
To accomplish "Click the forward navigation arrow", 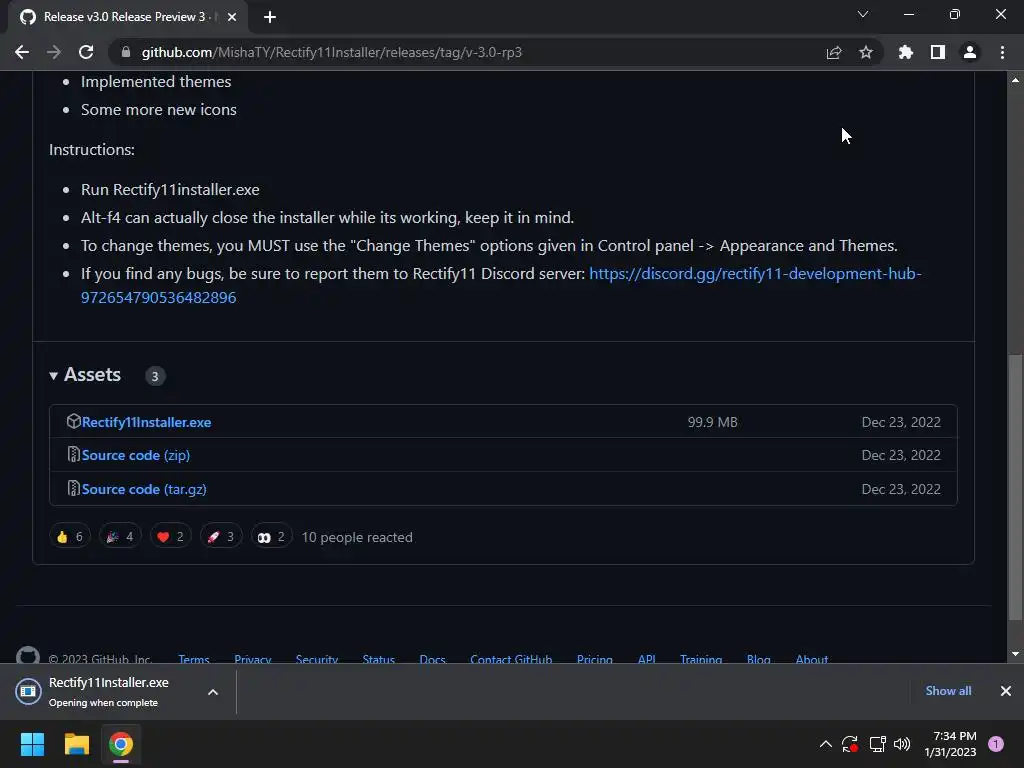I will point(54,52).
